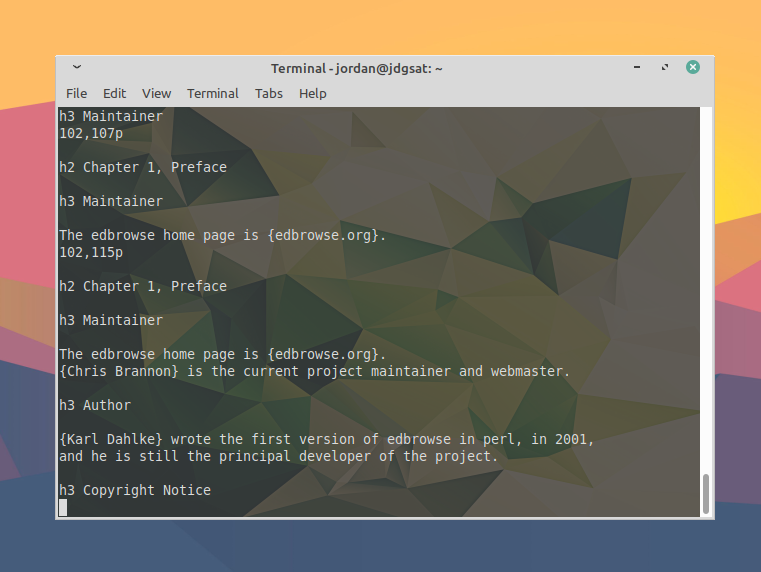Maximize the Terminal window

click(664, 68)
